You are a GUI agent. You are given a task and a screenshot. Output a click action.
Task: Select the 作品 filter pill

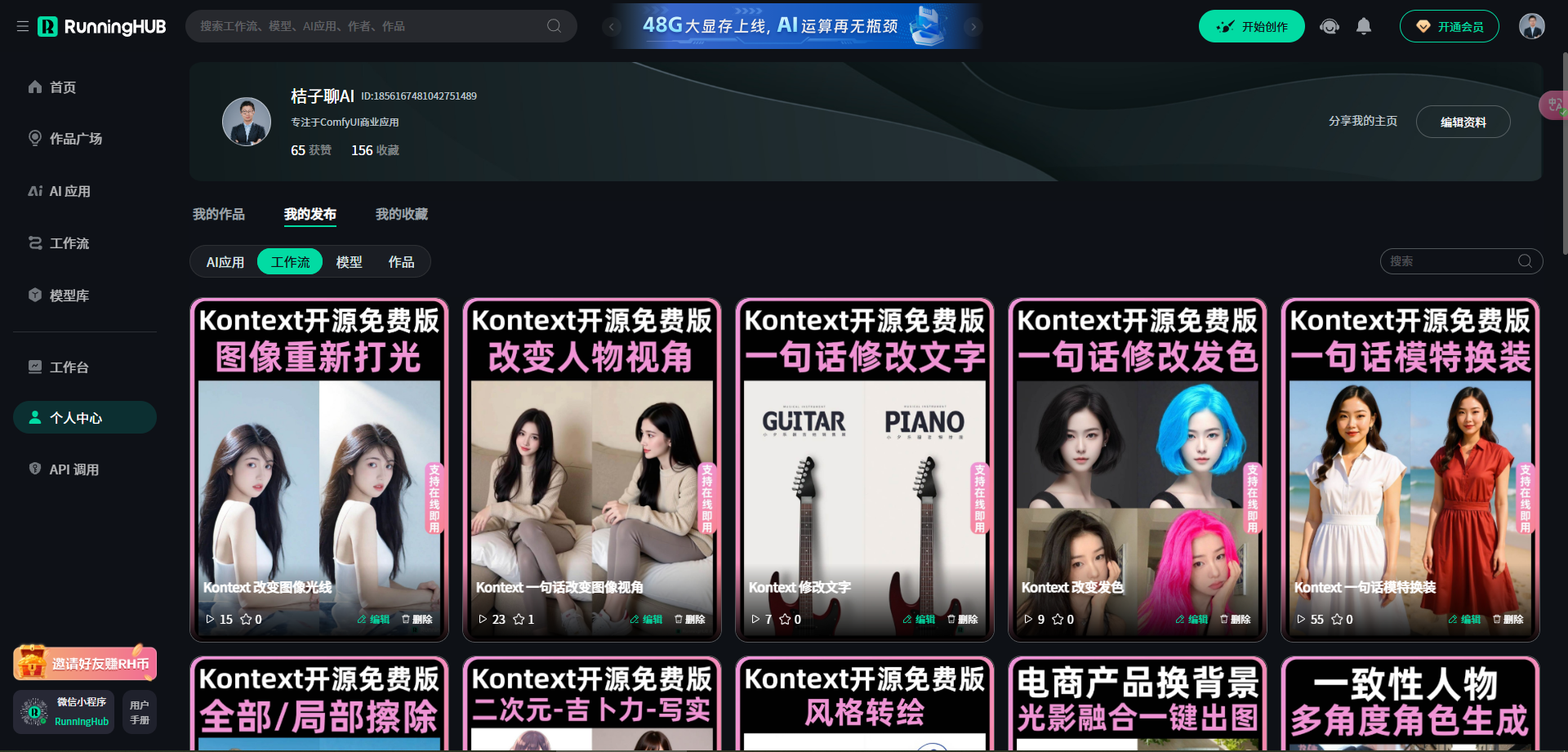[401, 262]
